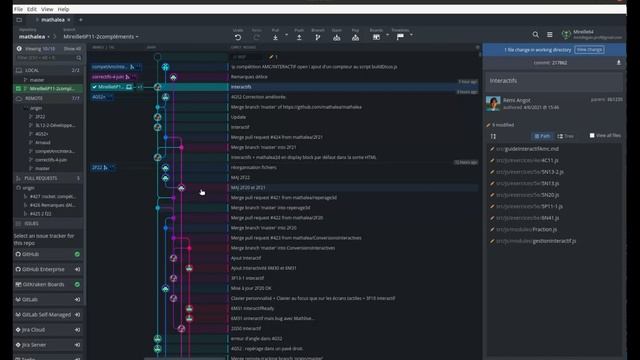Click the folder icon at tab bar start
Image resolution: width=640 pixels, height=360 pixels.
point(19,20)
